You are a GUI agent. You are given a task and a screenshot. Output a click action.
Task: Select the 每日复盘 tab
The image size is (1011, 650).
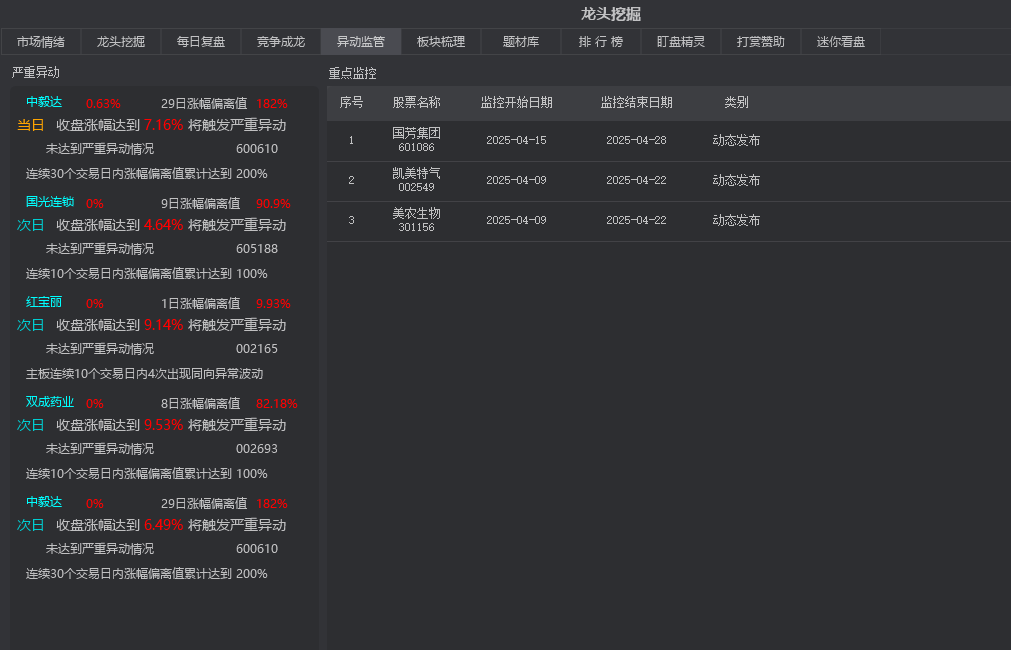click(x=201, y=42)
